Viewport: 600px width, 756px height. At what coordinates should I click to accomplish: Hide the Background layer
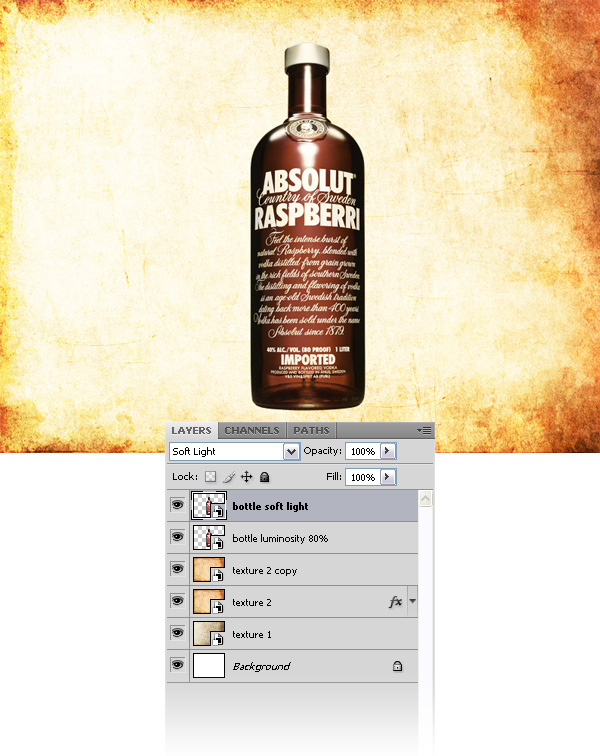(x=177, y=665)
